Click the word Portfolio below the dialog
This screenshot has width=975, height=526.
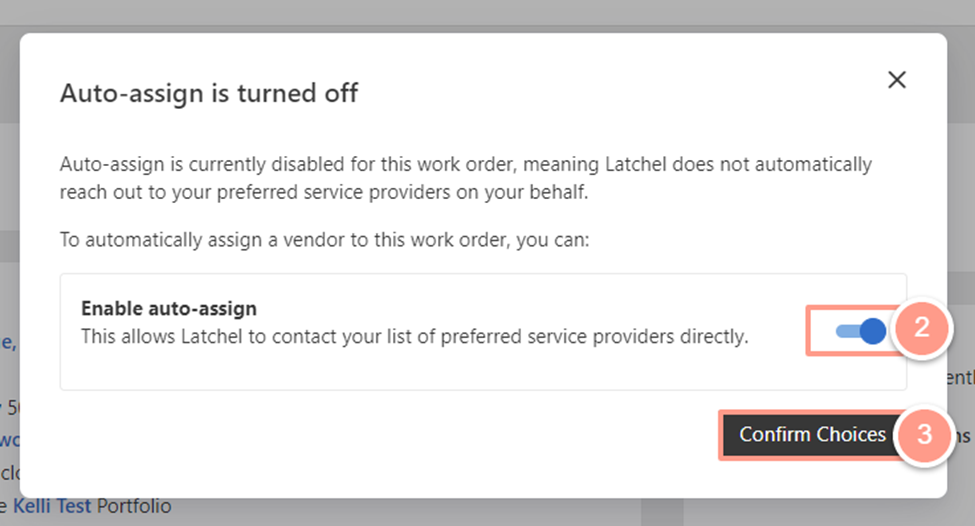click(x=134, y=506)
